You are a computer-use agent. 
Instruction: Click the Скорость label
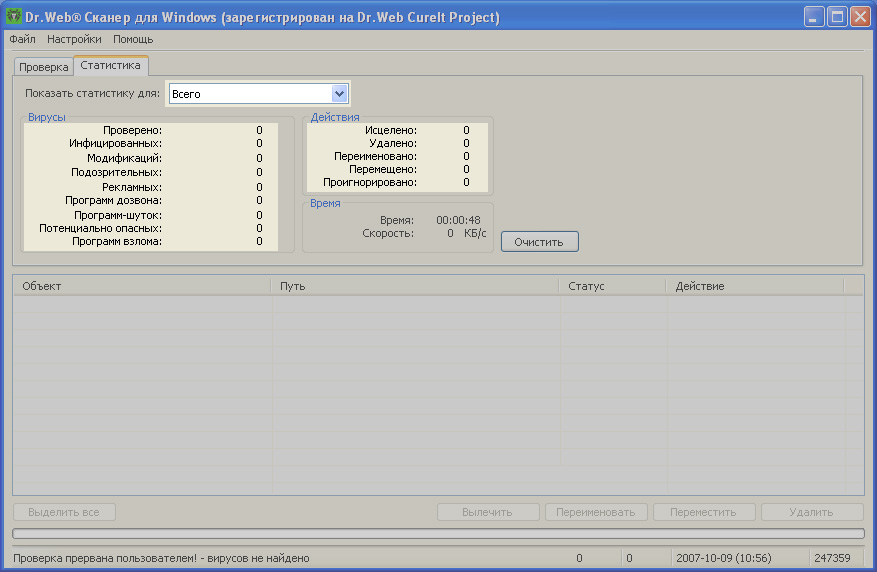coord(388,233)
